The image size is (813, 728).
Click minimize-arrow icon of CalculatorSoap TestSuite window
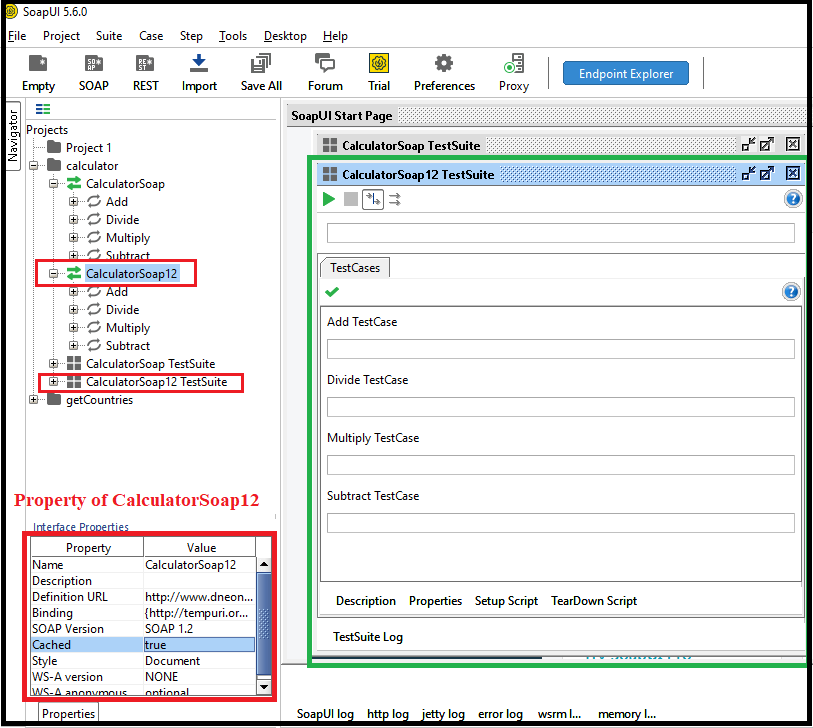coord(748,144)
